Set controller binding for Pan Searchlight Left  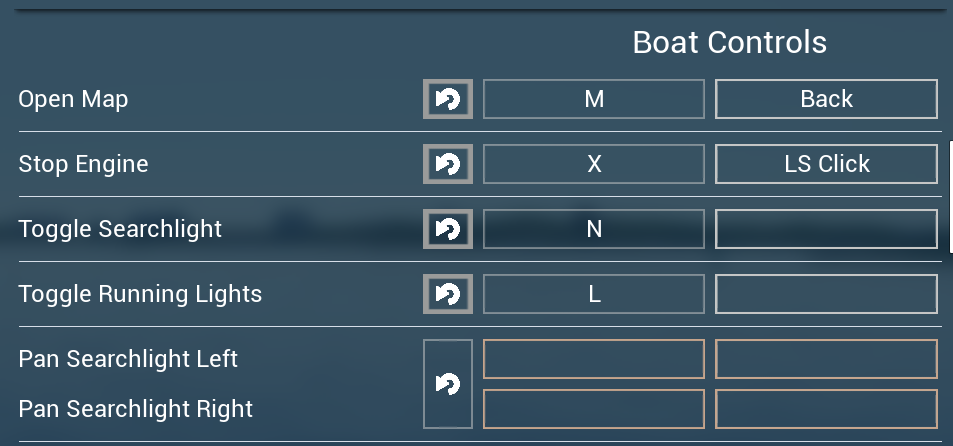pyautogui.click(x=826, y=359)
